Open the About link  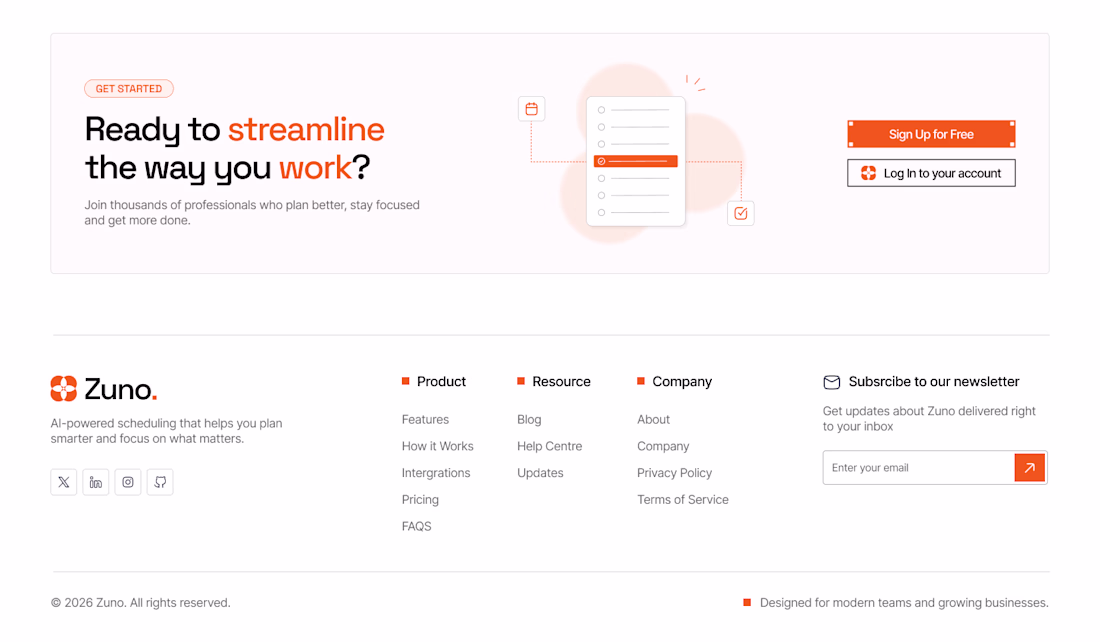(x=653, y=420)
